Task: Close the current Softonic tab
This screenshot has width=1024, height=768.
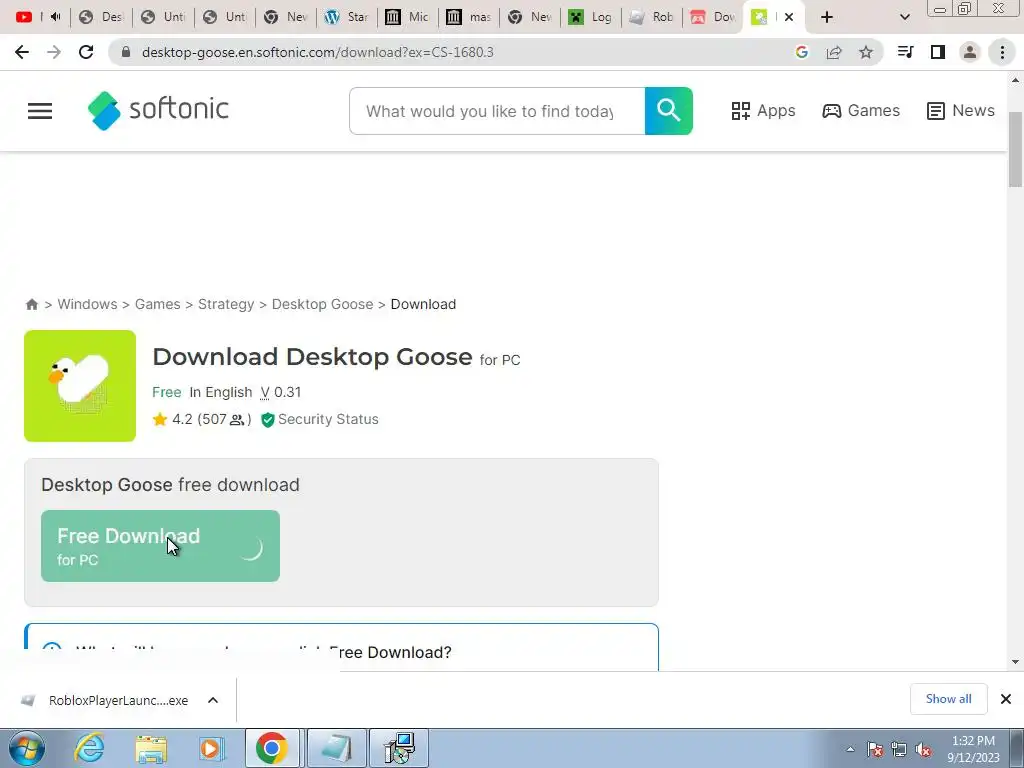Action: pyautogui.click(x=789, y=17)
